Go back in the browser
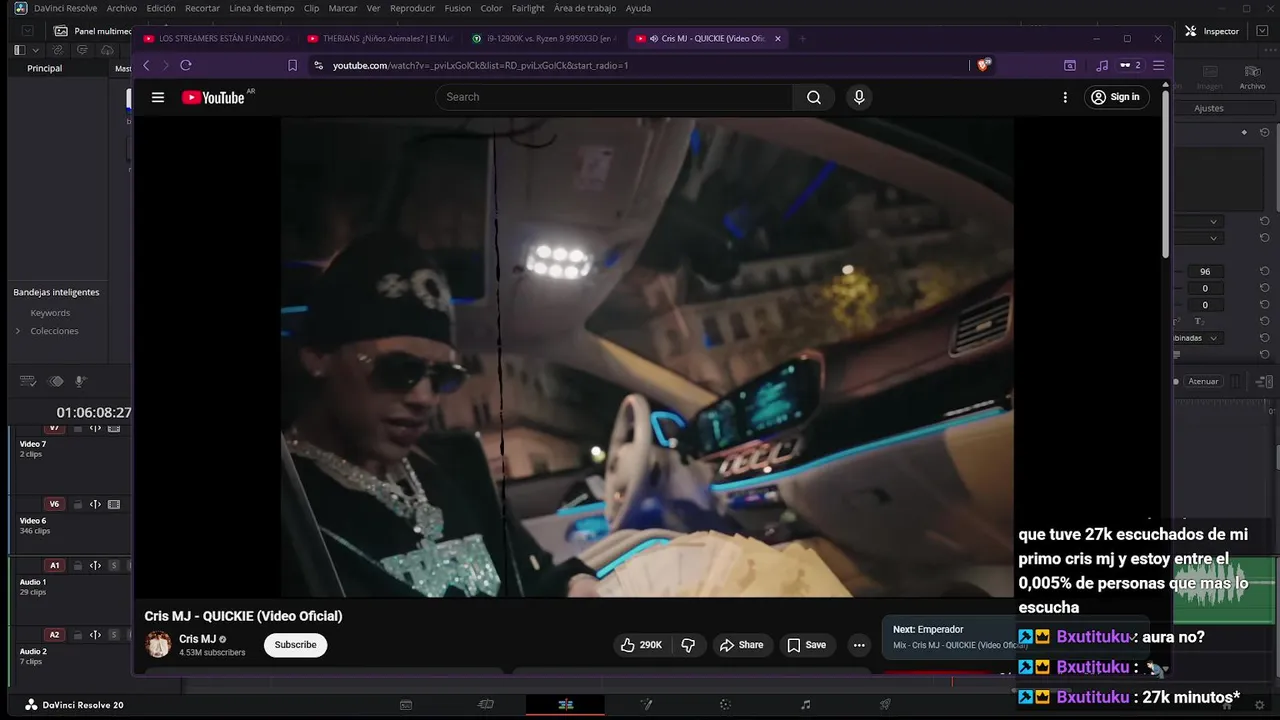The image size is (1280, 720). [146, 65]
